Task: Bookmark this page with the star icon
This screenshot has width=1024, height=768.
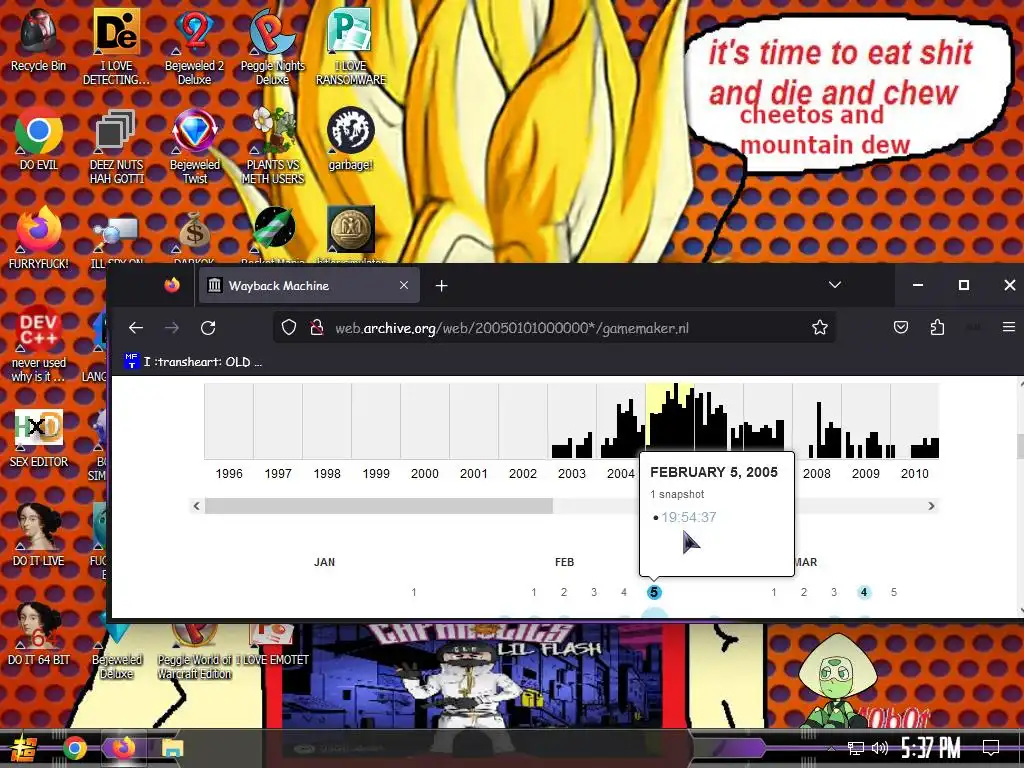Action: click(820, 328)
